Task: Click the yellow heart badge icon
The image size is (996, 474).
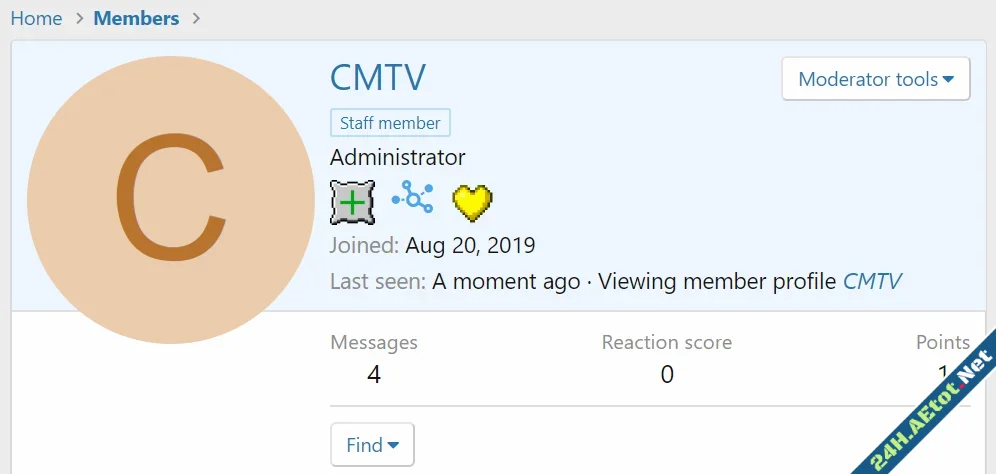Action: [472, 202]
